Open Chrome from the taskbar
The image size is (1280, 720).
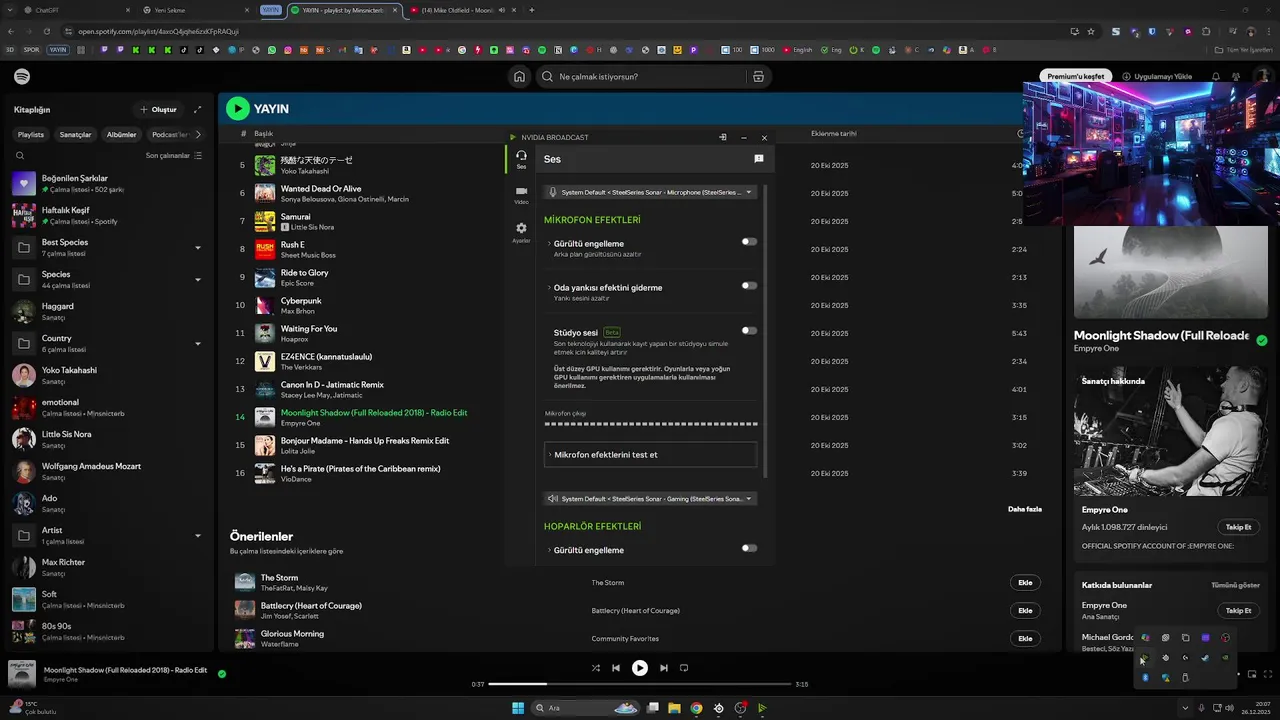tap(696, 708)
